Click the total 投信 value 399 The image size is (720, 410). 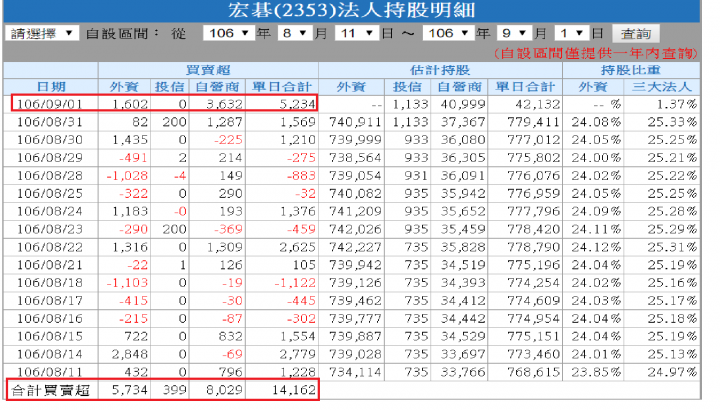coord(174,391)
